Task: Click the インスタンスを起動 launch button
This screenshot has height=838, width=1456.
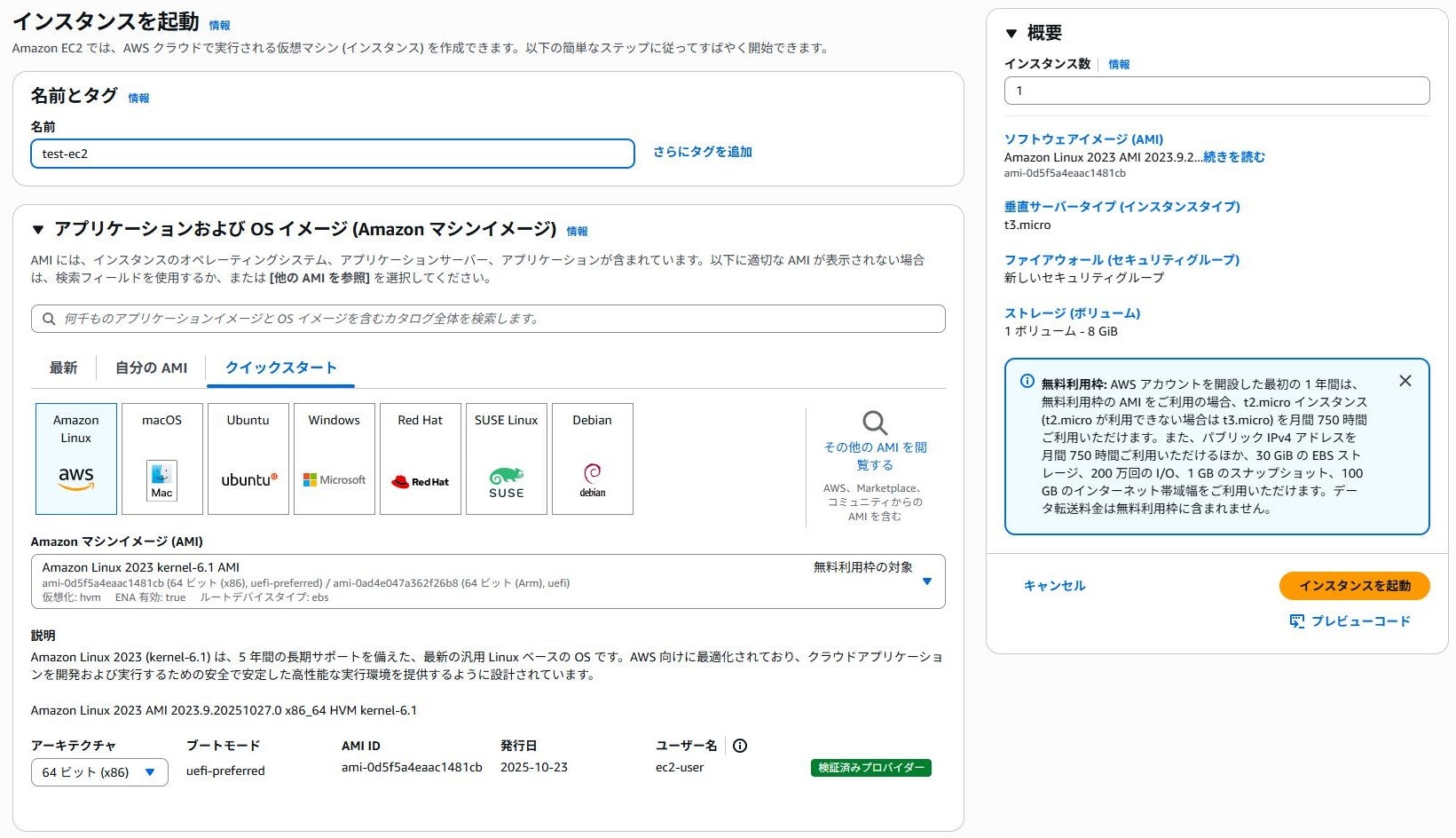Action: click(1355, 586)
